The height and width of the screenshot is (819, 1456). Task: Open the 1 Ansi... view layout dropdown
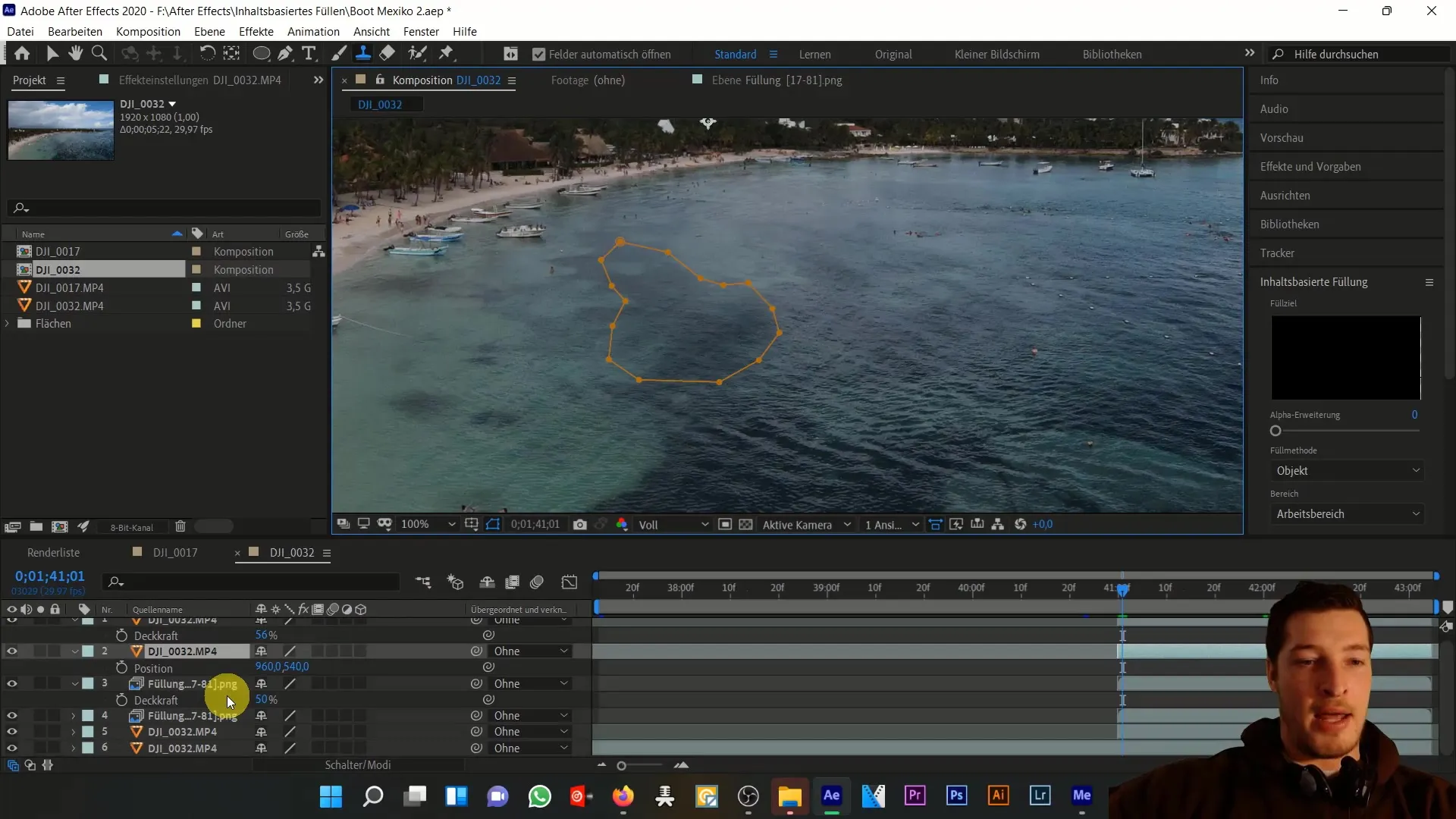coord(892,525)
